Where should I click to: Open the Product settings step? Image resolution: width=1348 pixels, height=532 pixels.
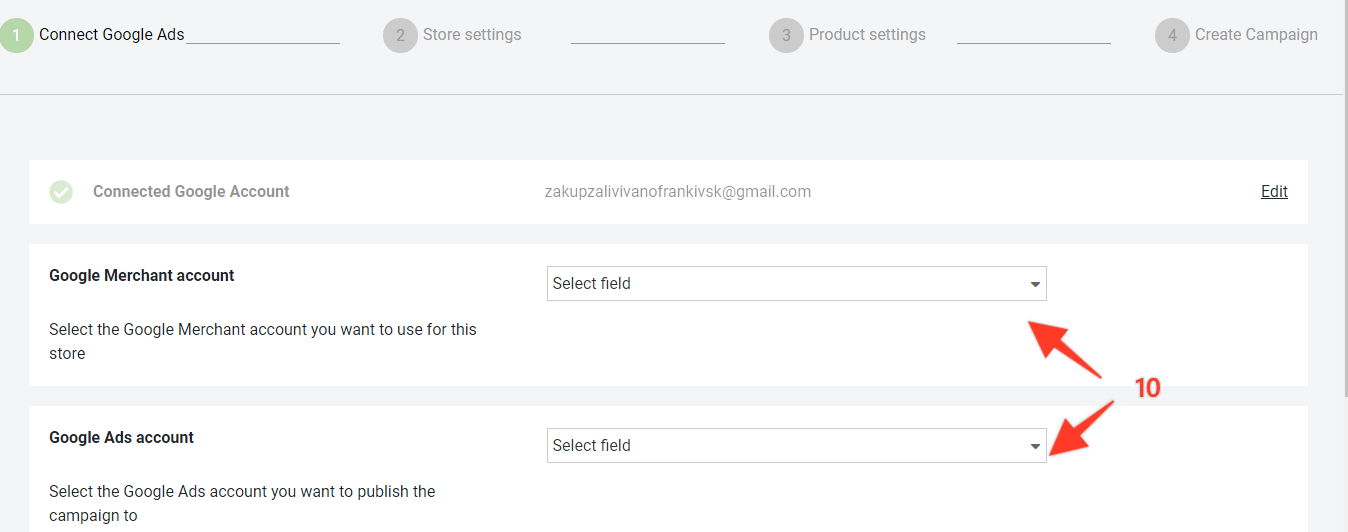867,35
